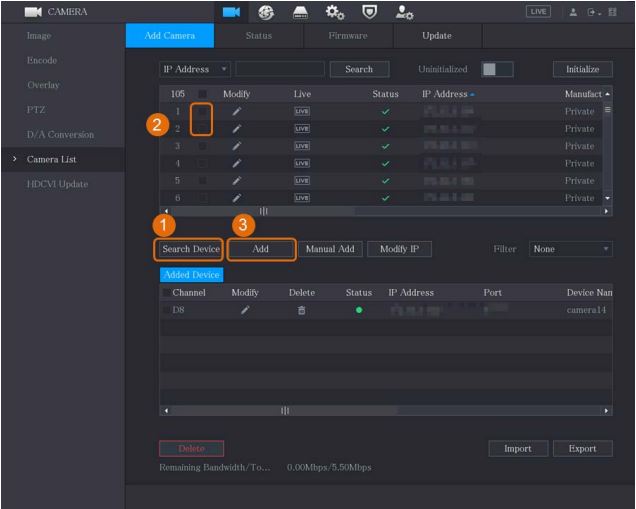The height and width of the screenshot is (509, 636).
Task: Switch to the Update tab
Action: [437, 36]
